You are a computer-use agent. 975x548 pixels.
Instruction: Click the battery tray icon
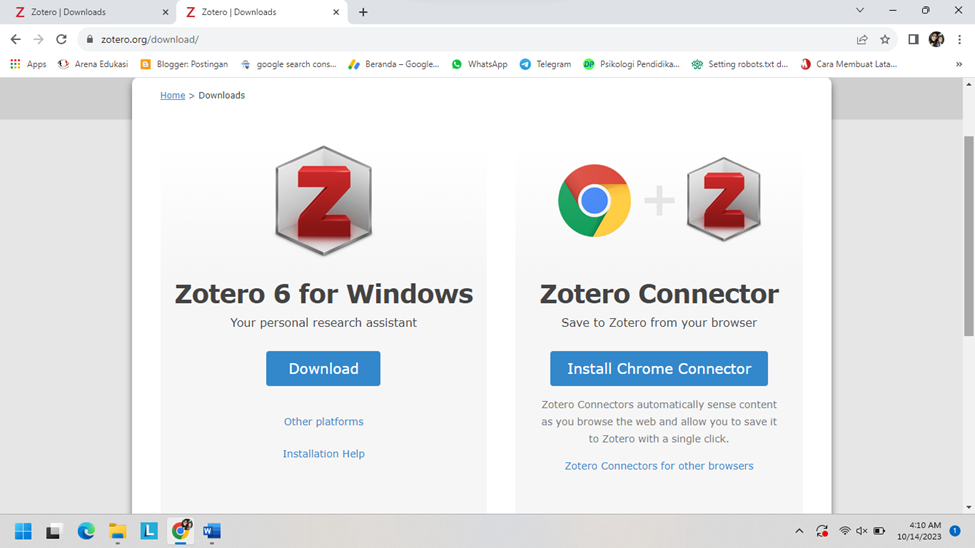point(879,531)
